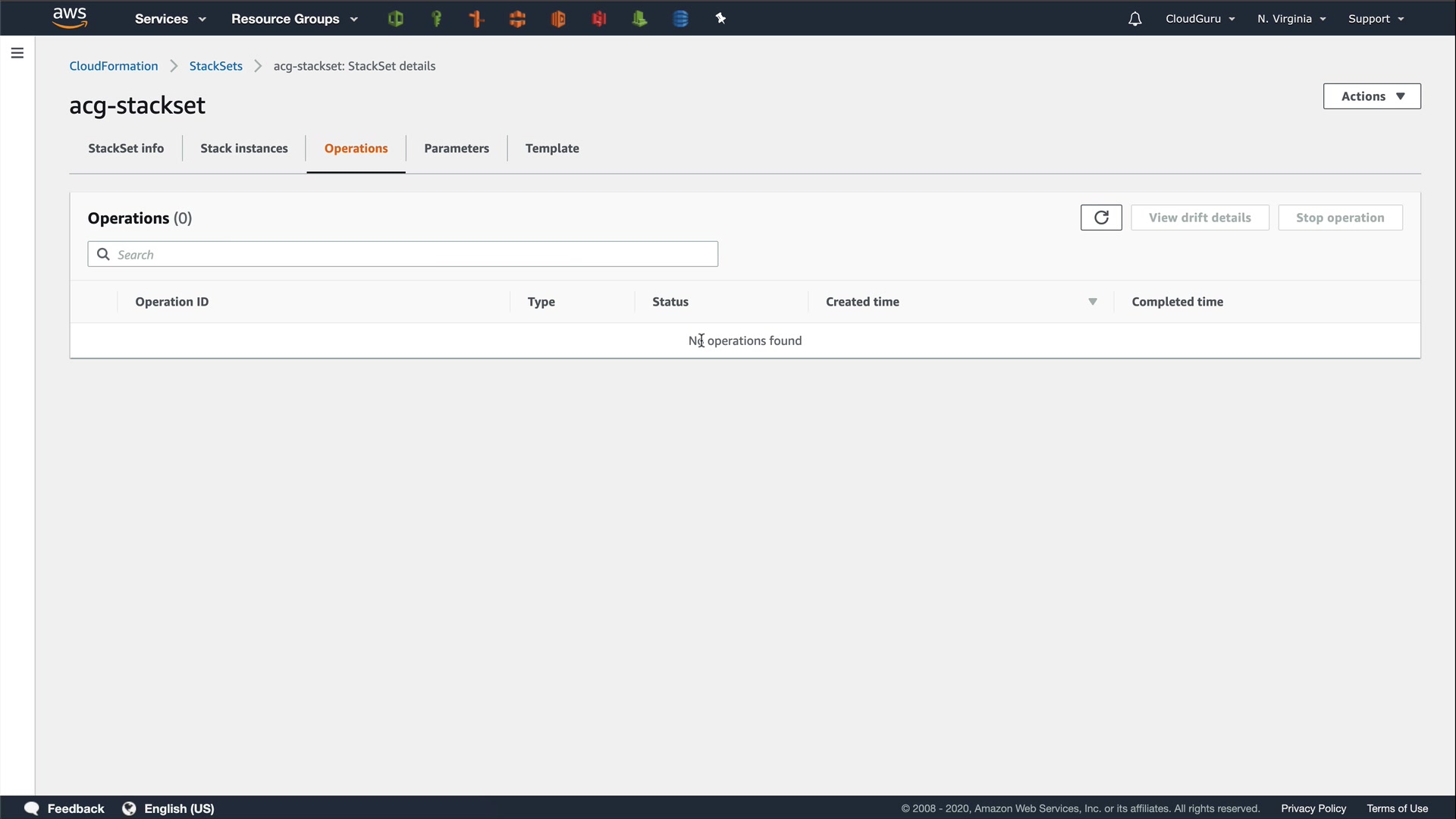Switch to the Template tab
This screenshot has height=819, width=1456.
coord(552,149)
